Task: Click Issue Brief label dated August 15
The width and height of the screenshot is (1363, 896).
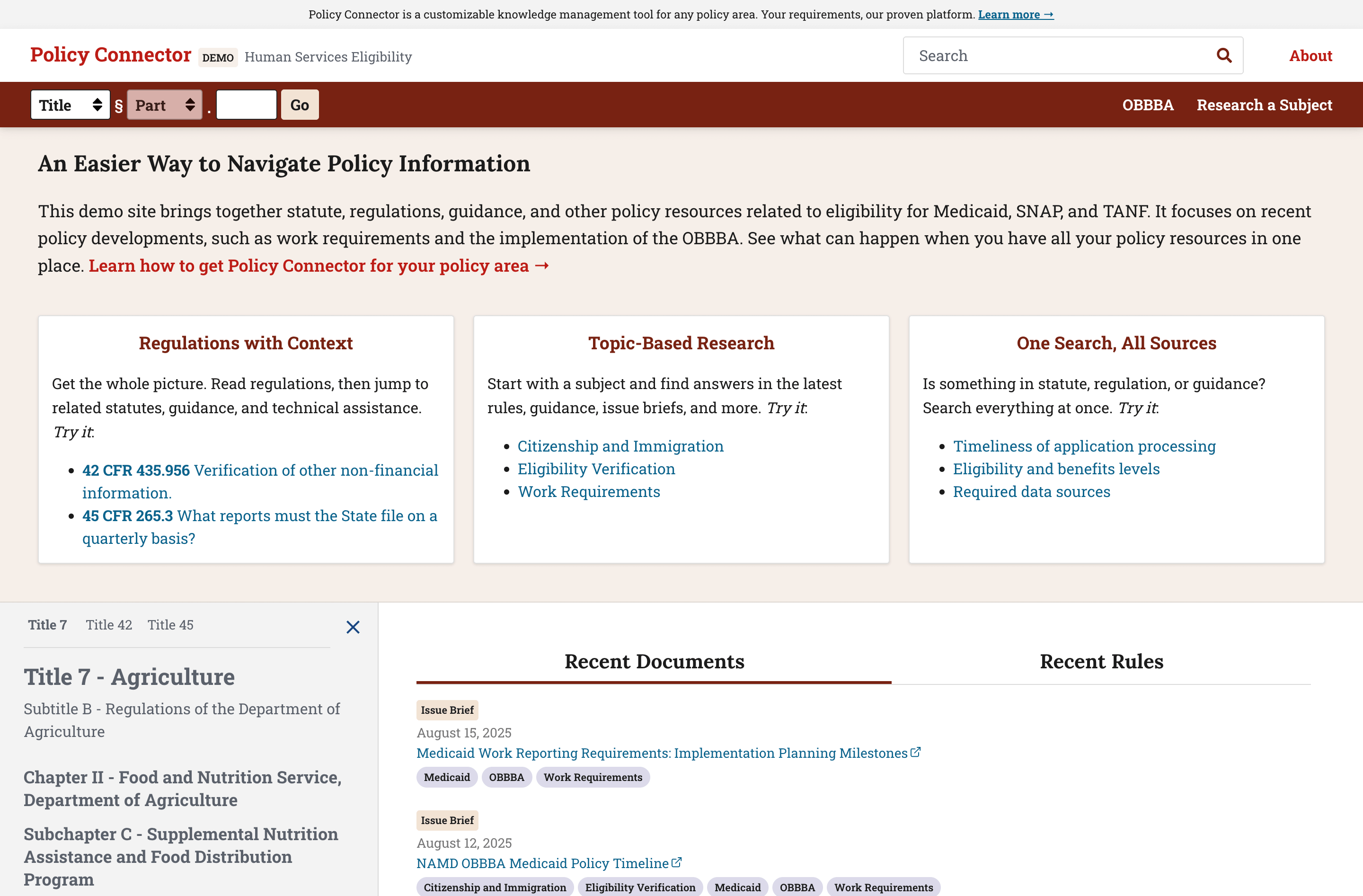Action: [447, 710]
